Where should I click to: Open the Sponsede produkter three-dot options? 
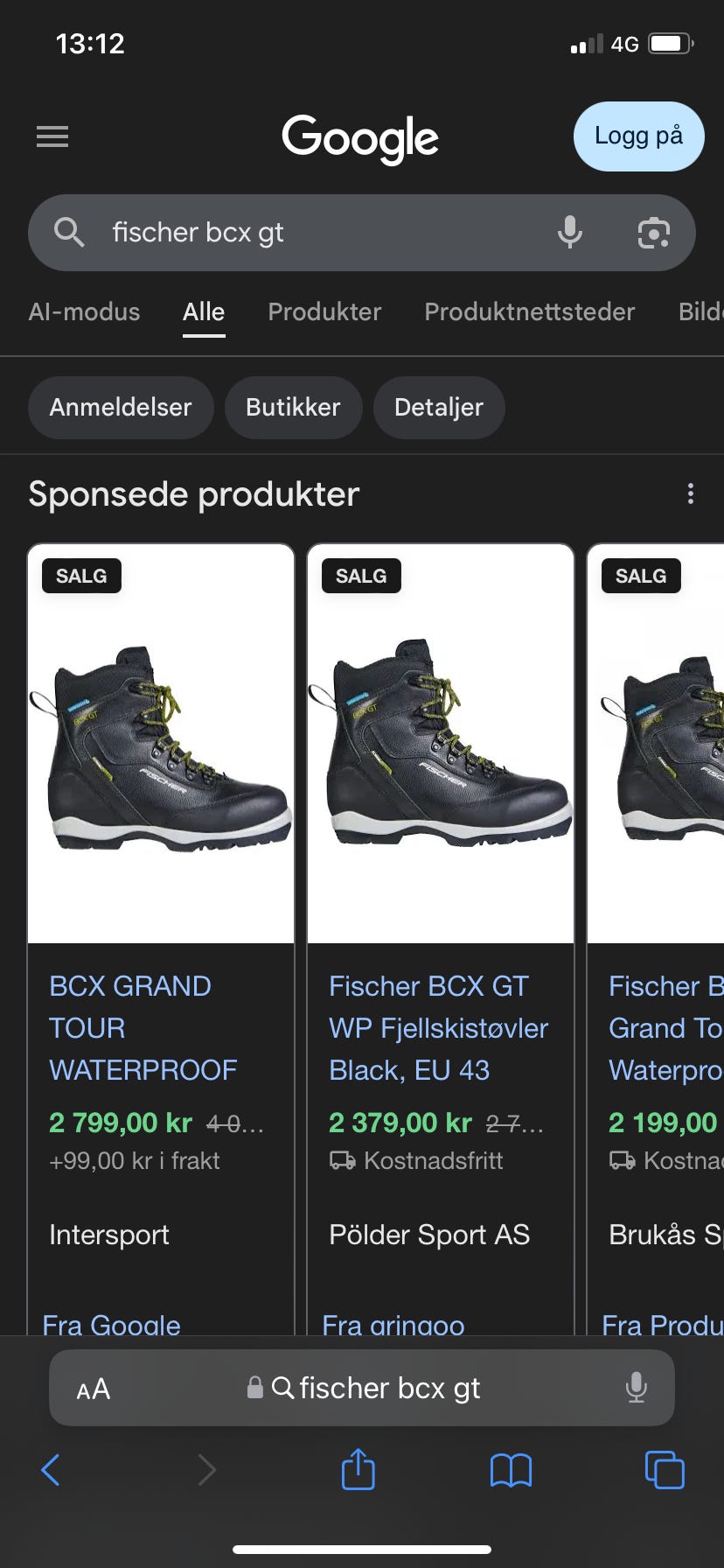click(691, 493)
